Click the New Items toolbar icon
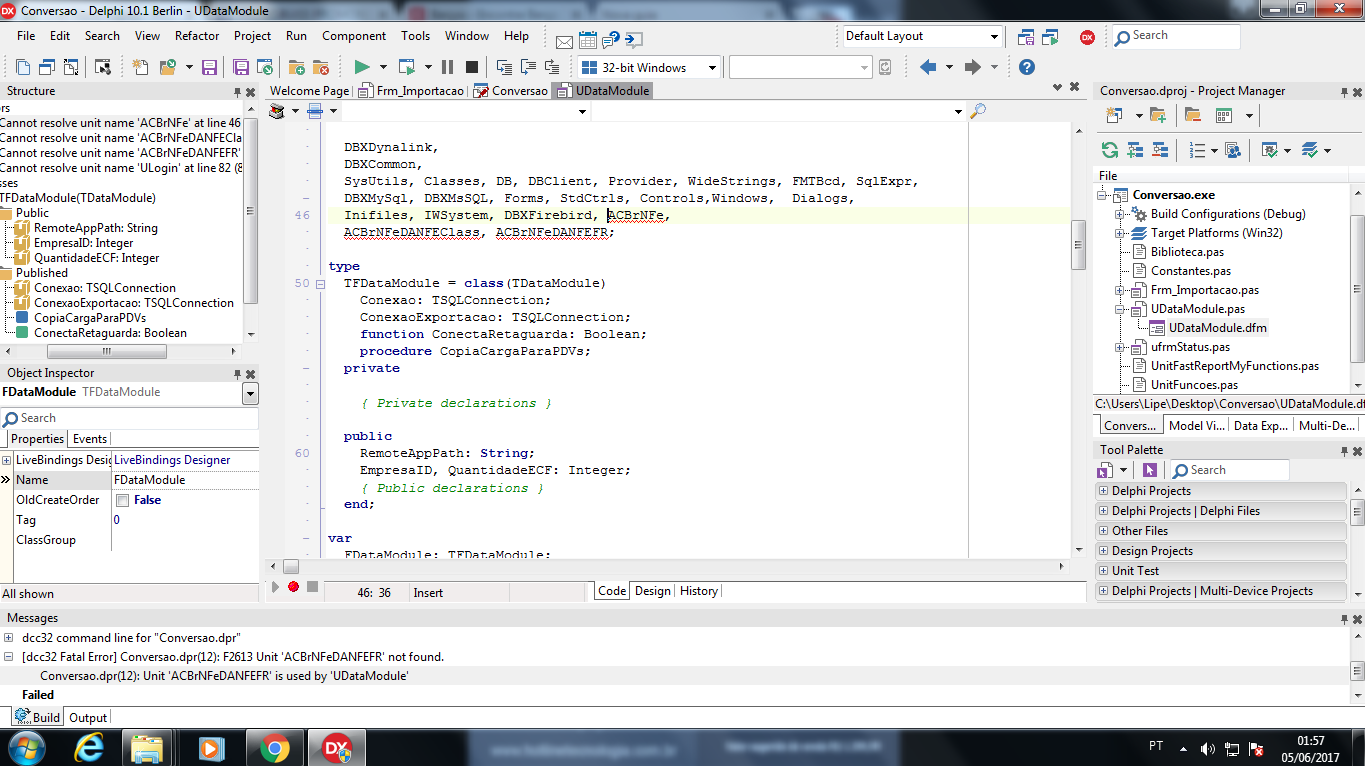The height and width of the screenshot is (766, 1365). [x=141, y=67]
